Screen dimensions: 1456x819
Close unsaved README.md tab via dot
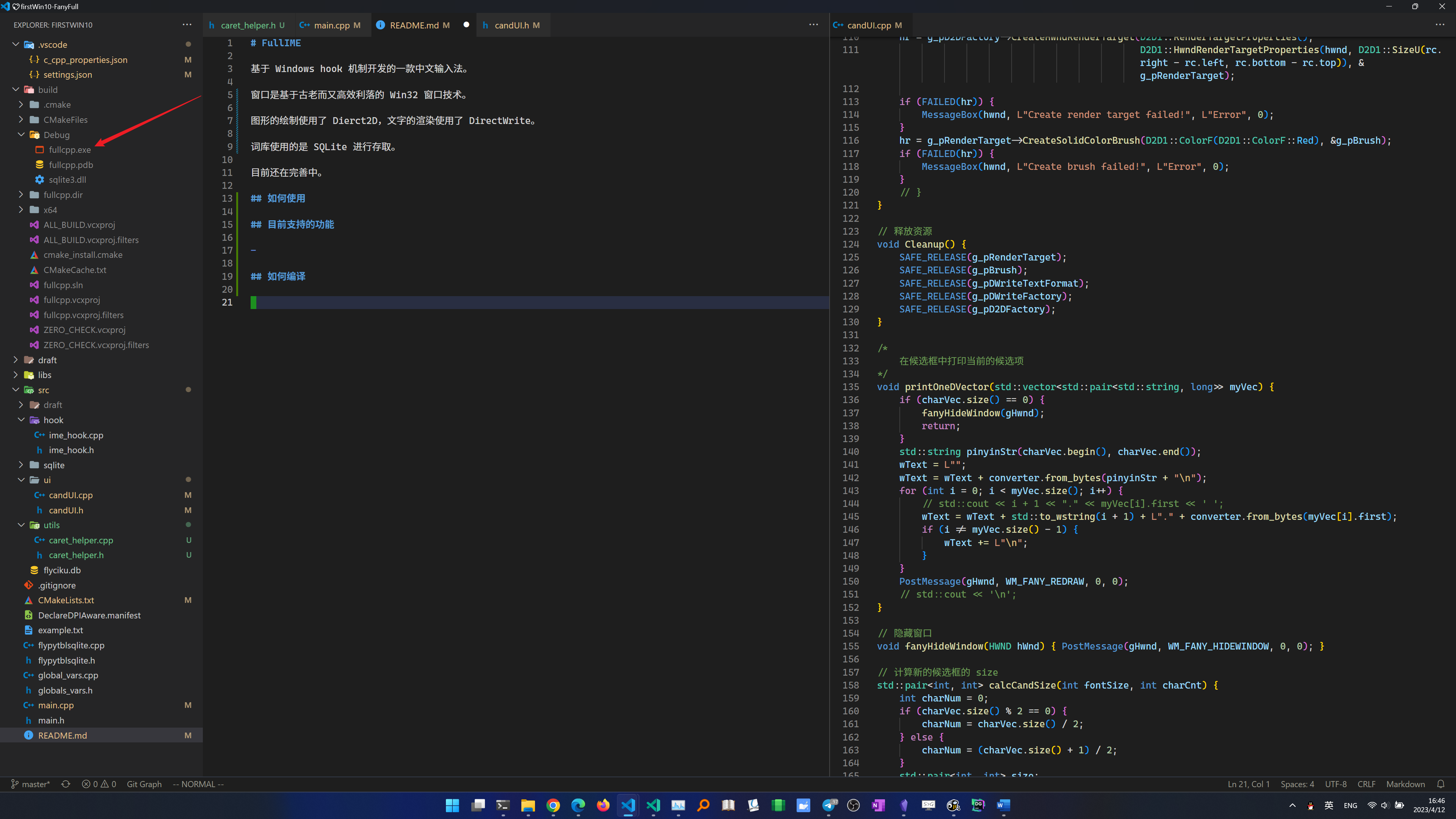click(x=466, y=25)
